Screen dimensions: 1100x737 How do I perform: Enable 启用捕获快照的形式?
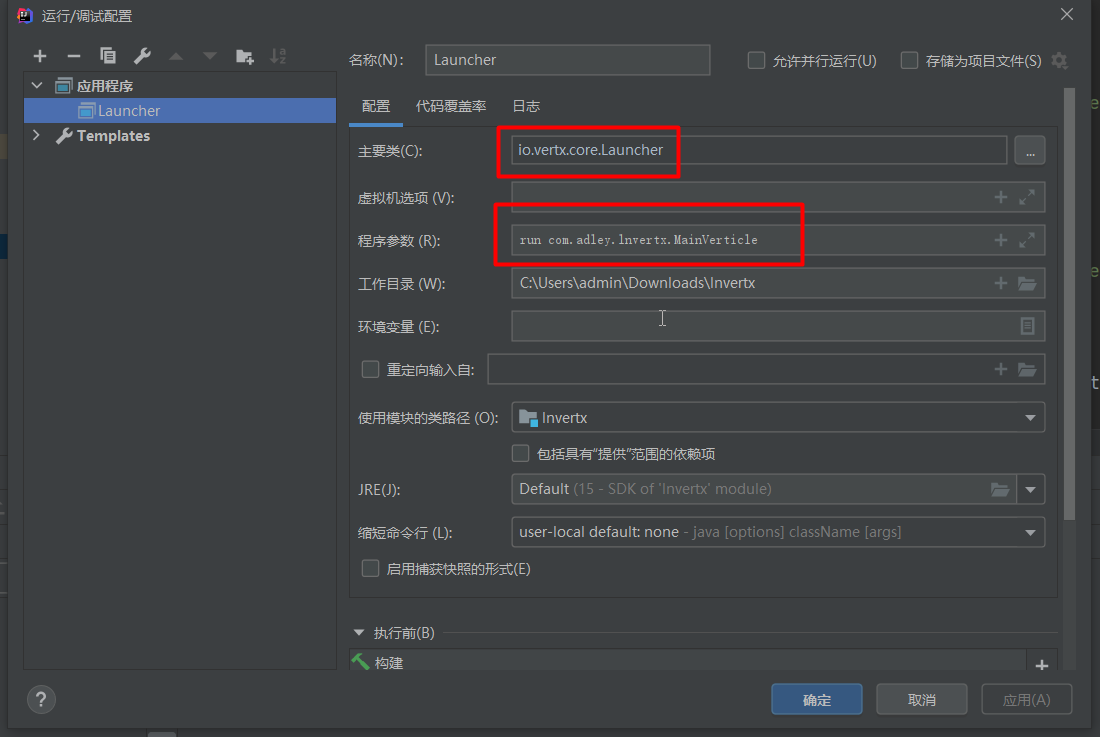tap(370, 567)
